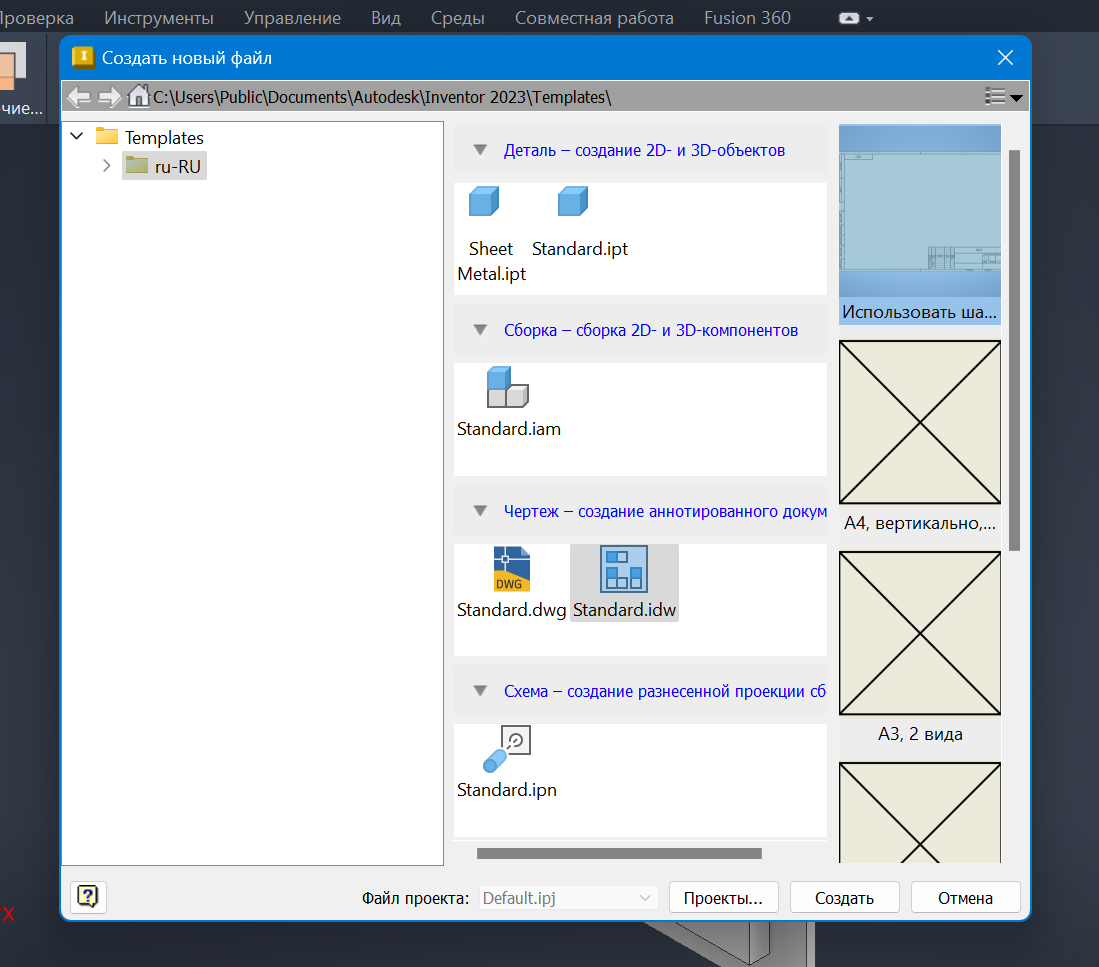Click the Чертеж section header link
The height and width of the screenshot is (967, 1099).
pos(664,511)
